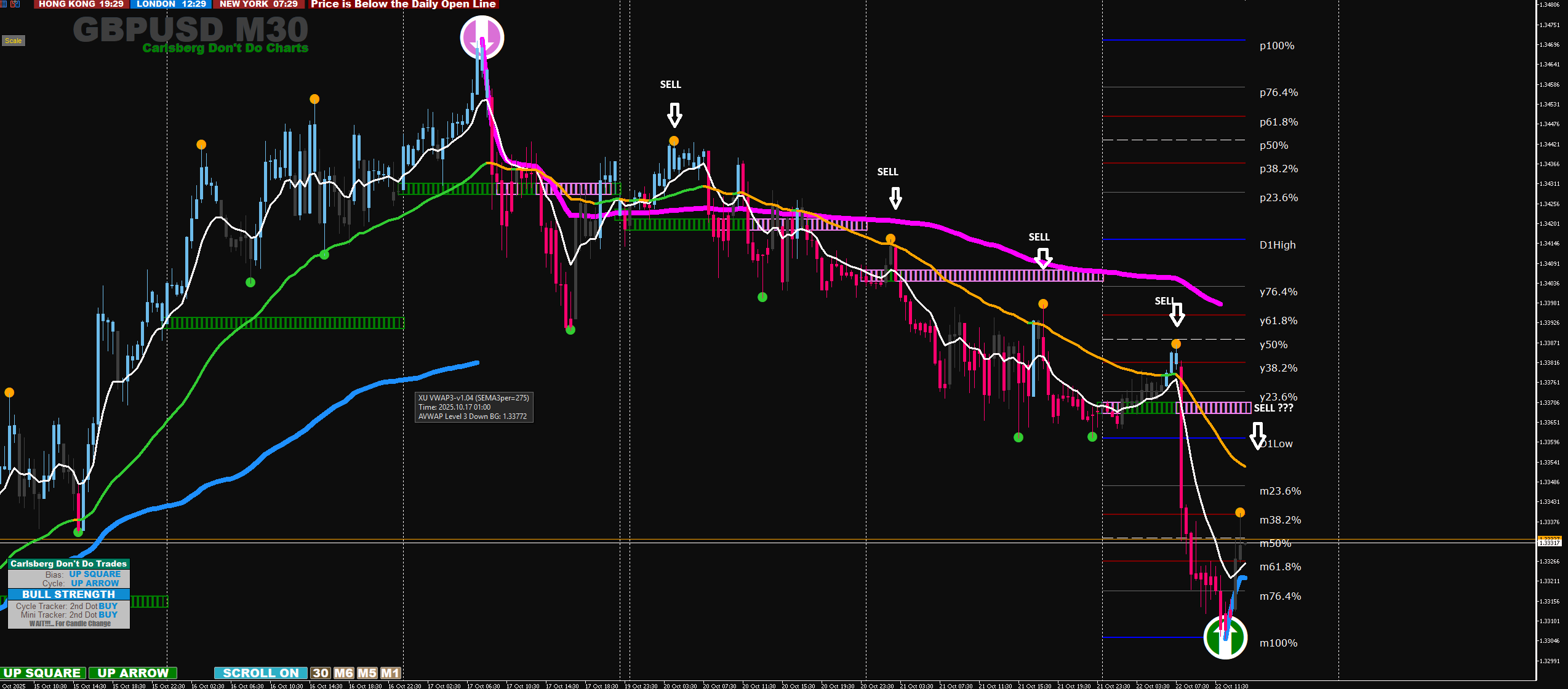1568x689 pixels.
Task: Click the first SELL down arrow
Action: (674, 114)
